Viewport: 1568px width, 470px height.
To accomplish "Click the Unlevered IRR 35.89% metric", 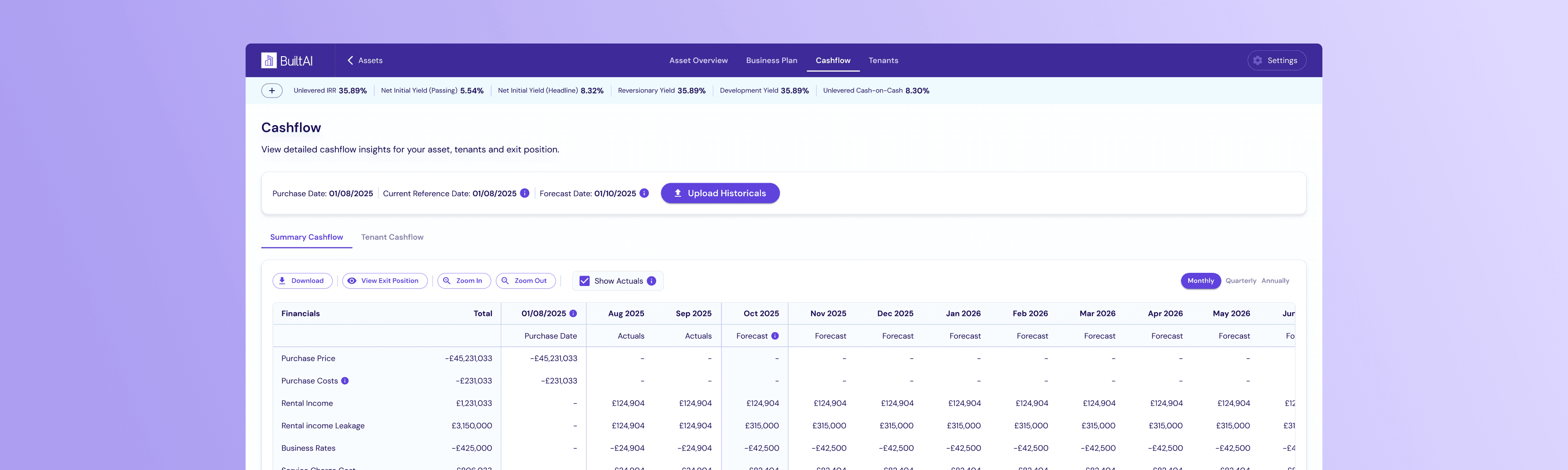I will pos(330,91).
